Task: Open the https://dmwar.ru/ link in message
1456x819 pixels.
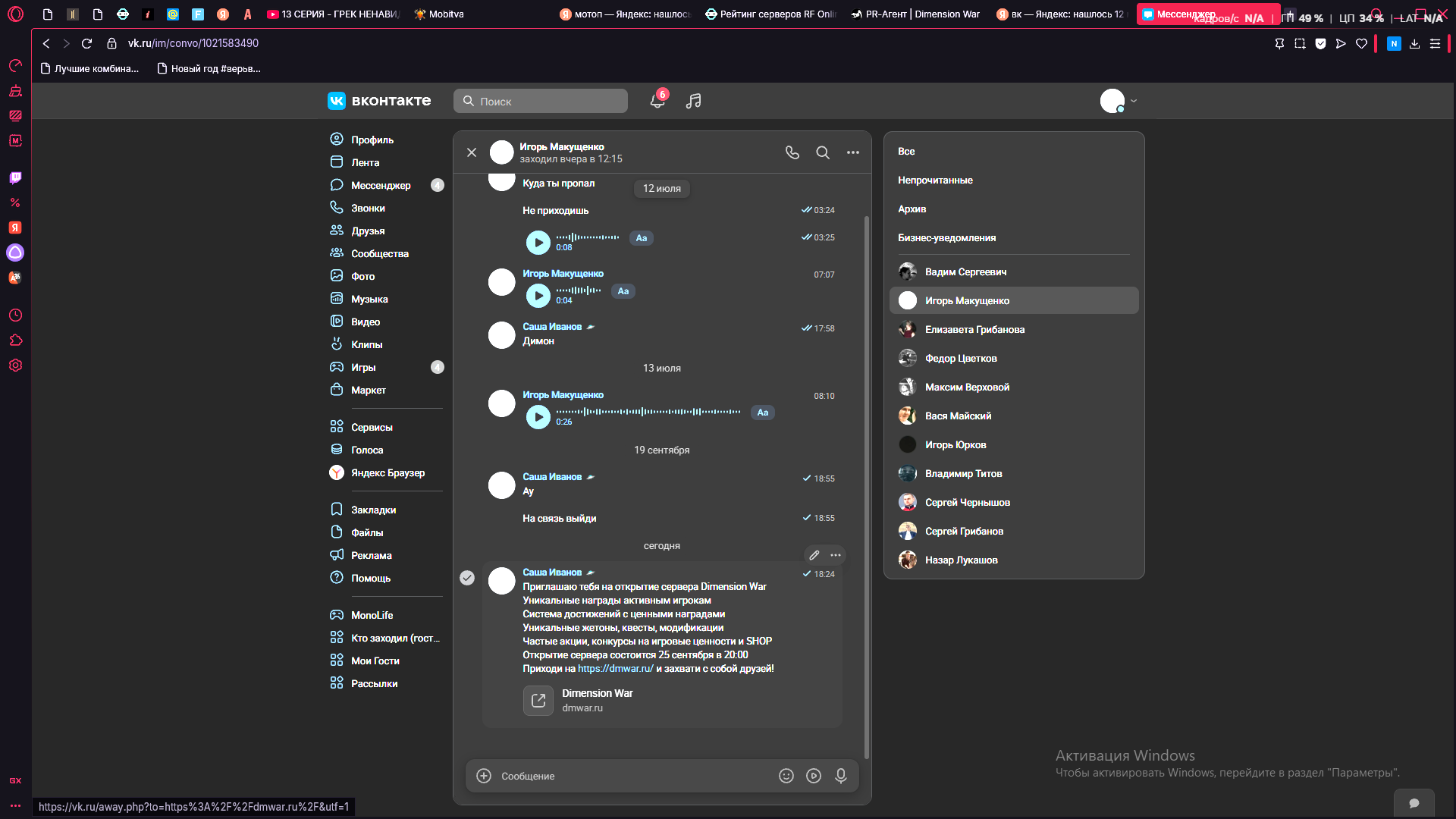Action: (615, 668)
